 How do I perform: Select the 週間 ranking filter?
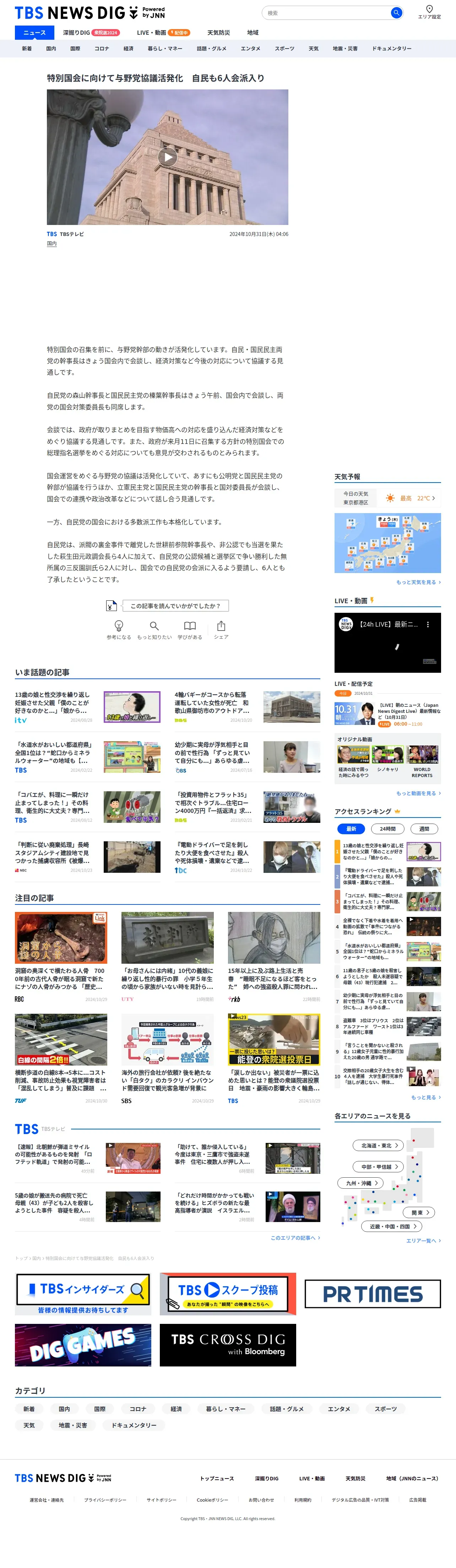(424, 829)
